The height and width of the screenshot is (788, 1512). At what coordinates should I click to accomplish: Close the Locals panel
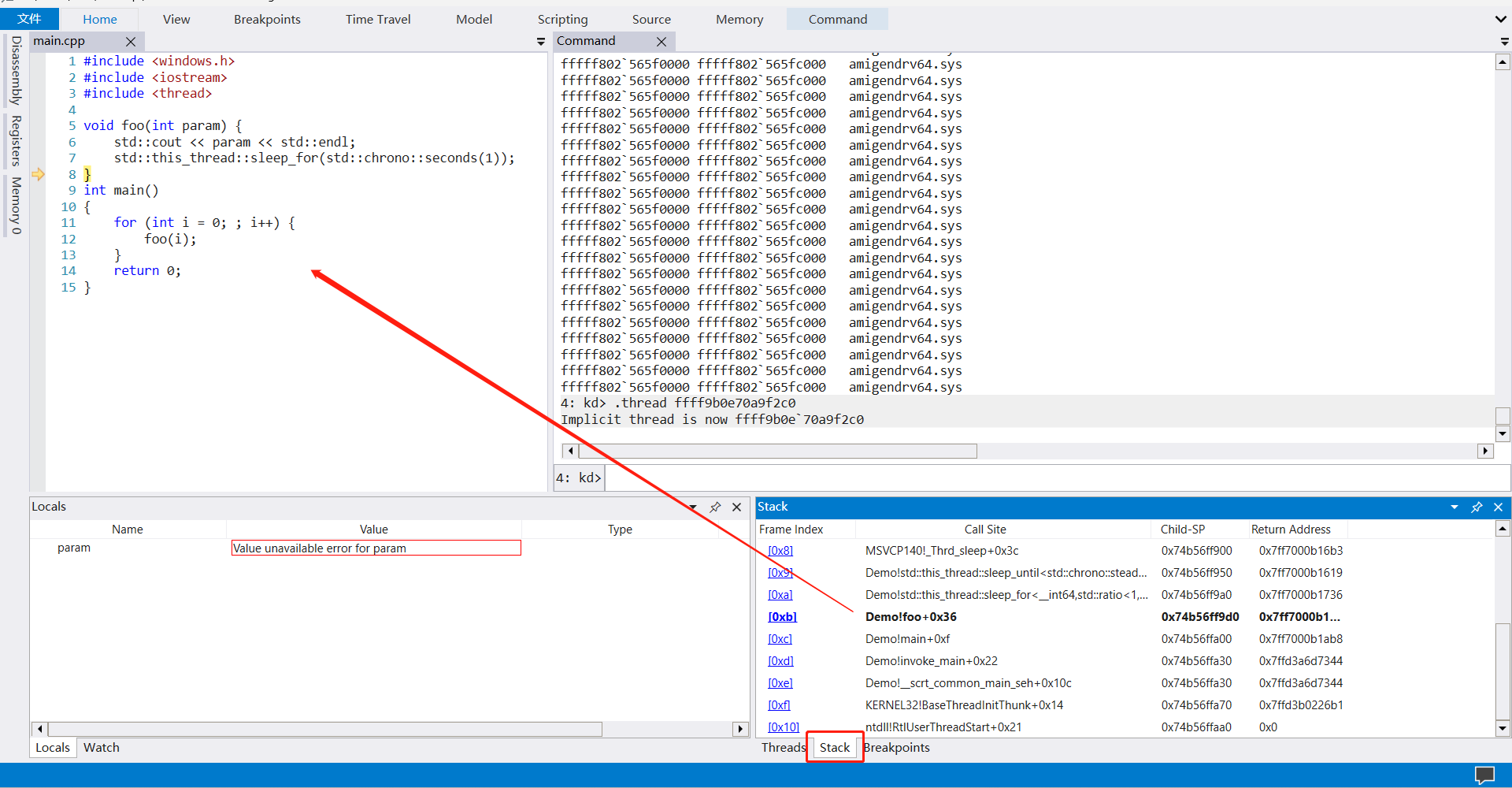click(736, 507)
